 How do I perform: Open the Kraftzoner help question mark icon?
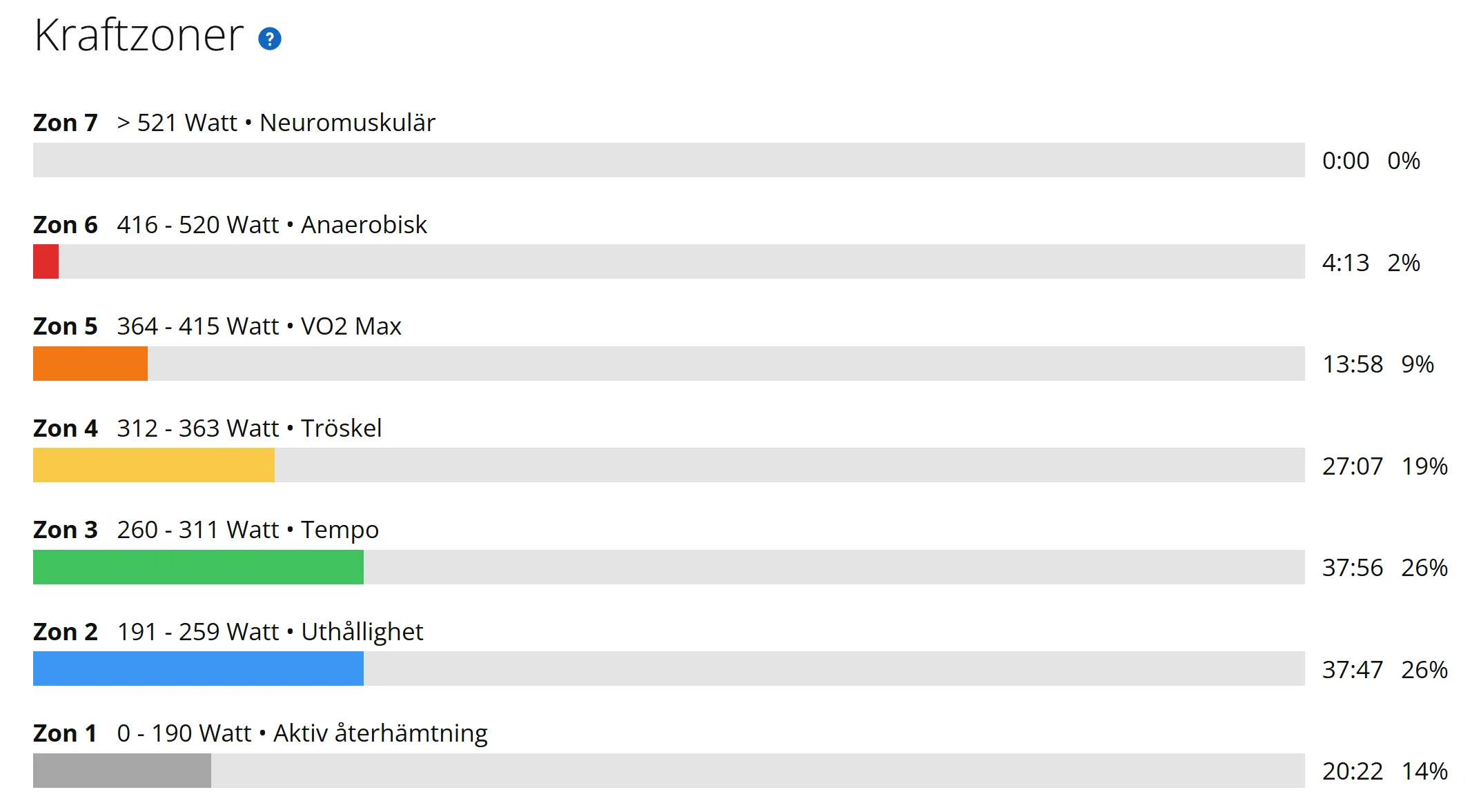click(269, 39)
